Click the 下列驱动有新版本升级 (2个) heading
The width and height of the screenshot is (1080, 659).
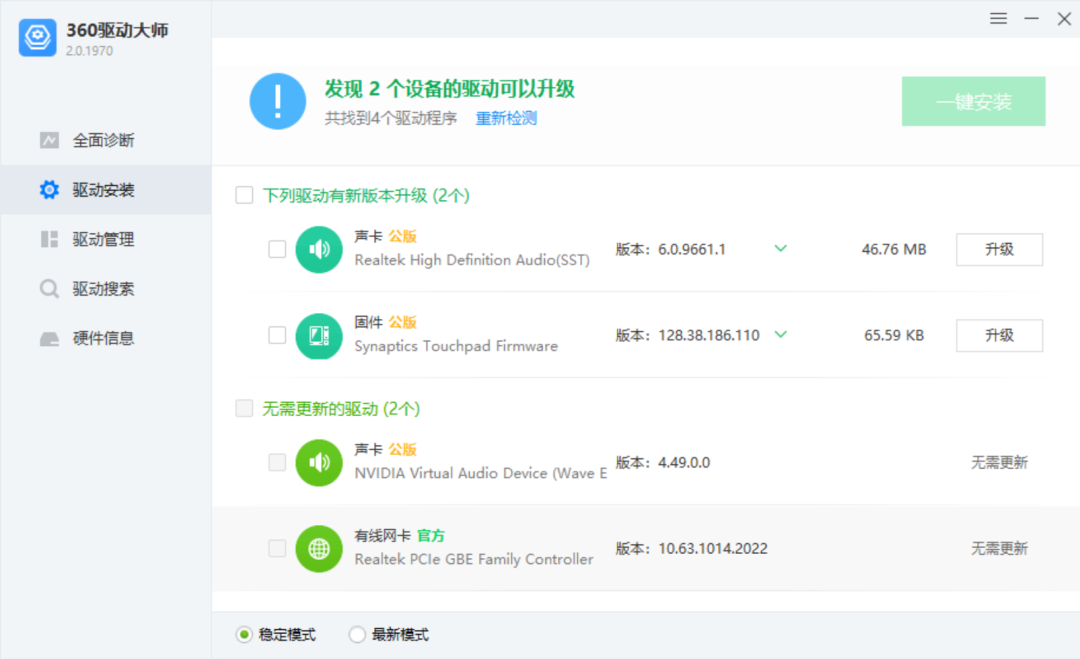point(366,196)
